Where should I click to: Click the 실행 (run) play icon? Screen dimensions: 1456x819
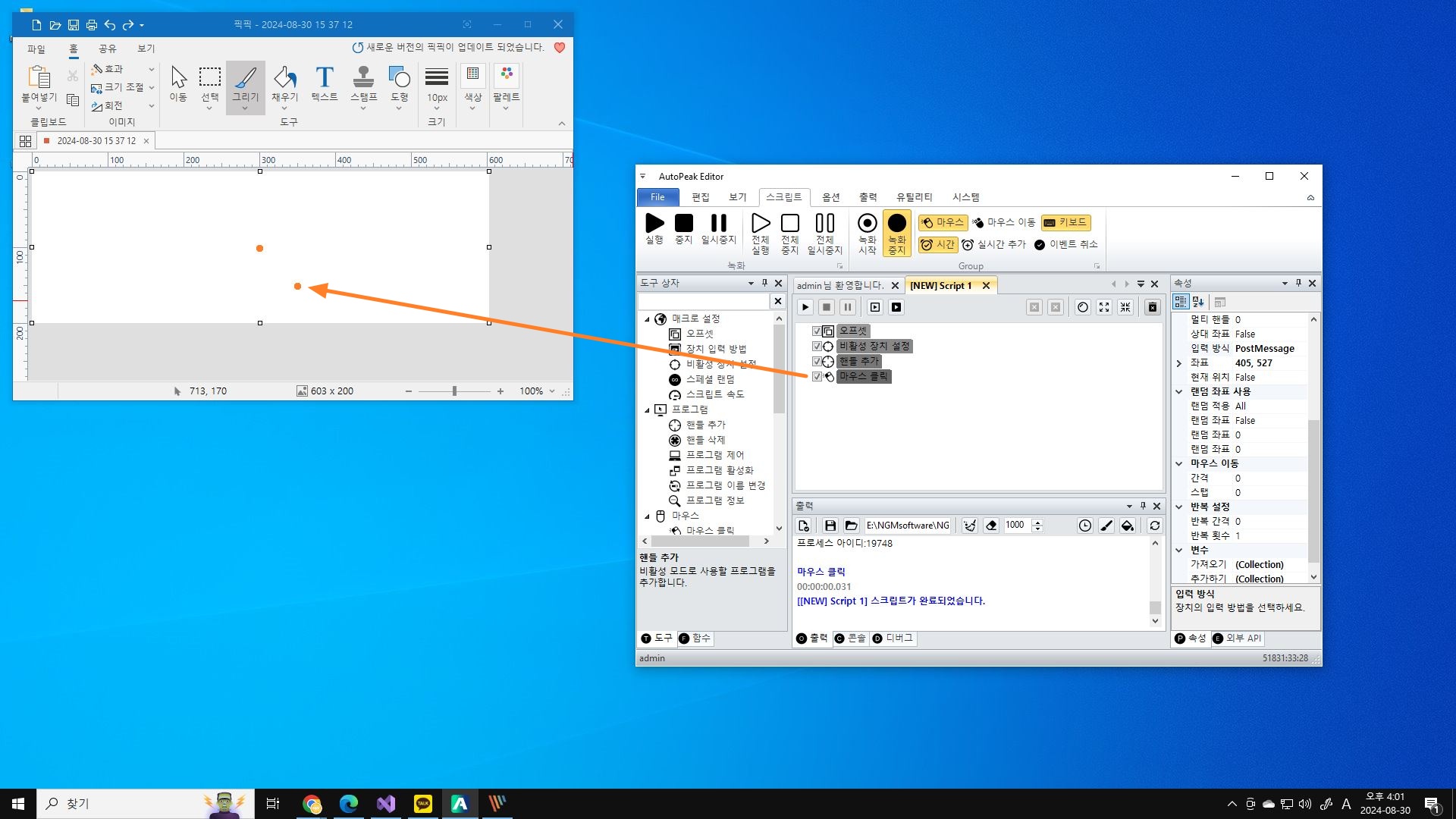pyautogui.click(x=654, y=224)
